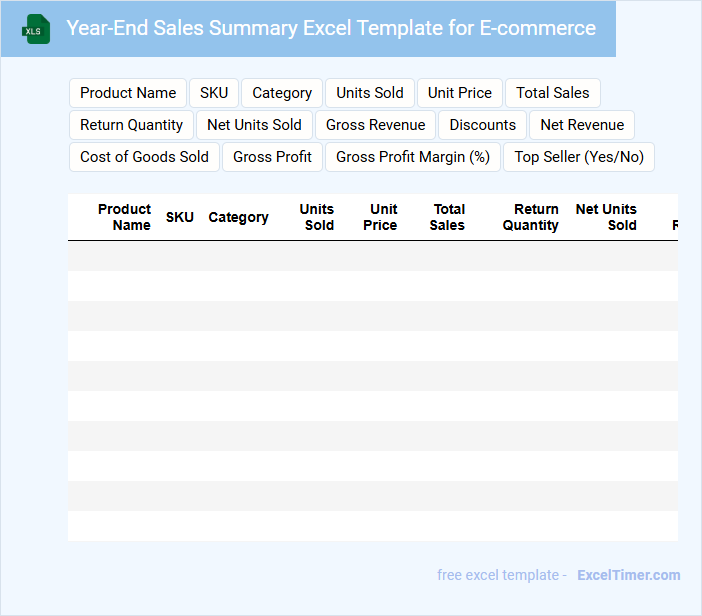Image resolution: width=702 pixels, height=616 pixels.
Task: Select the Gross Revenue tag
Action: (376, 125)
